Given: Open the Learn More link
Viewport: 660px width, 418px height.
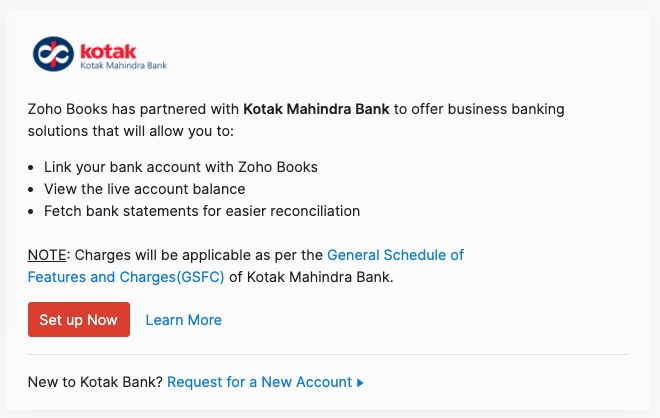Looking at the screenshot, I should tap(183, 320).
